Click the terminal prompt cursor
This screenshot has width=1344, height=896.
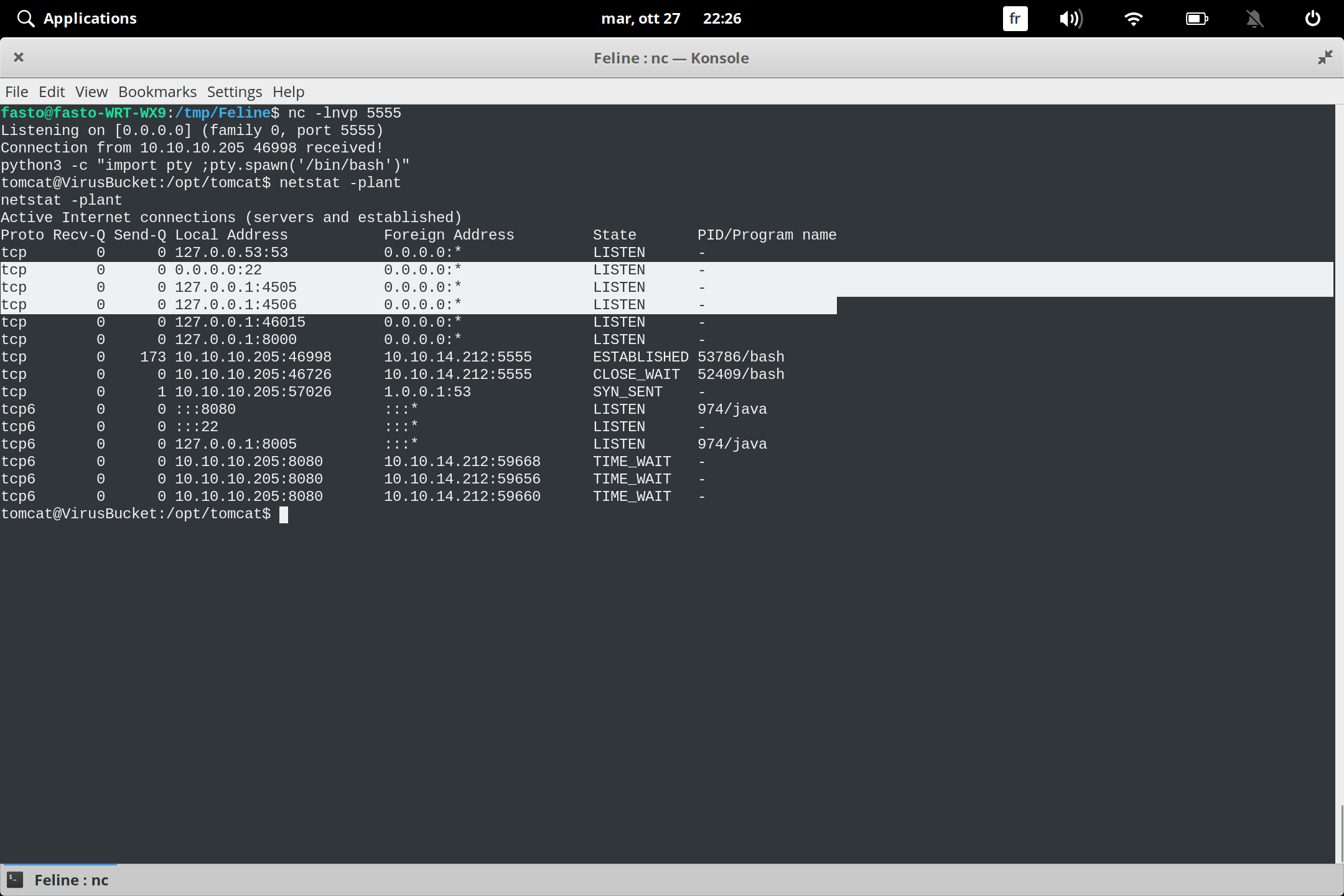pos(284,514)
